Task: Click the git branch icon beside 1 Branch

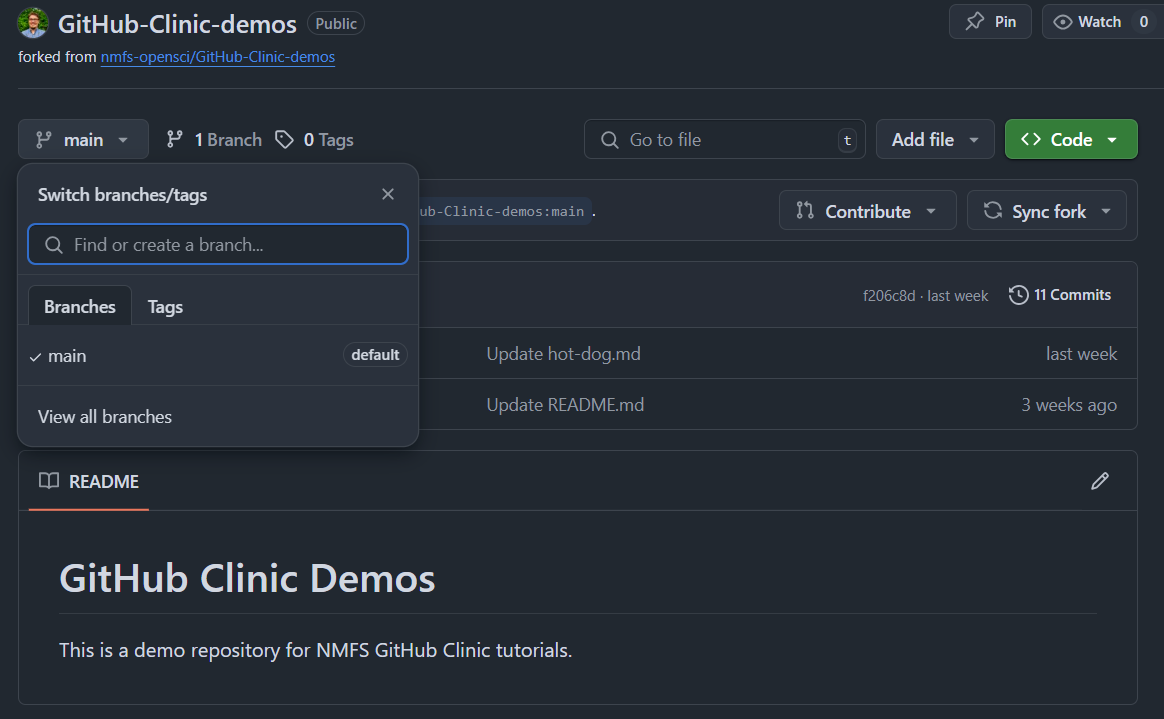Action: point(174,139)
